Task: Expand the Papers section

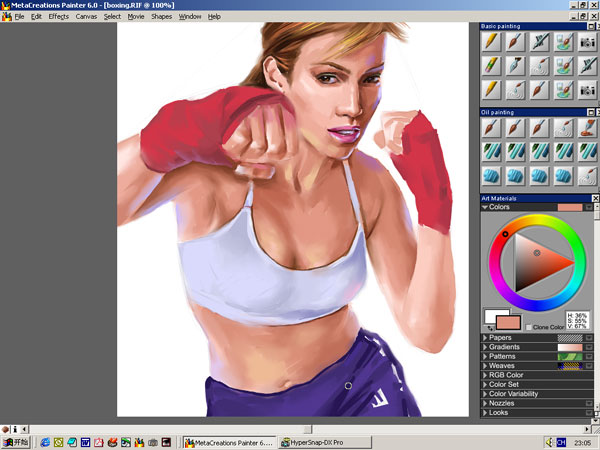Action: pos(485,338)
